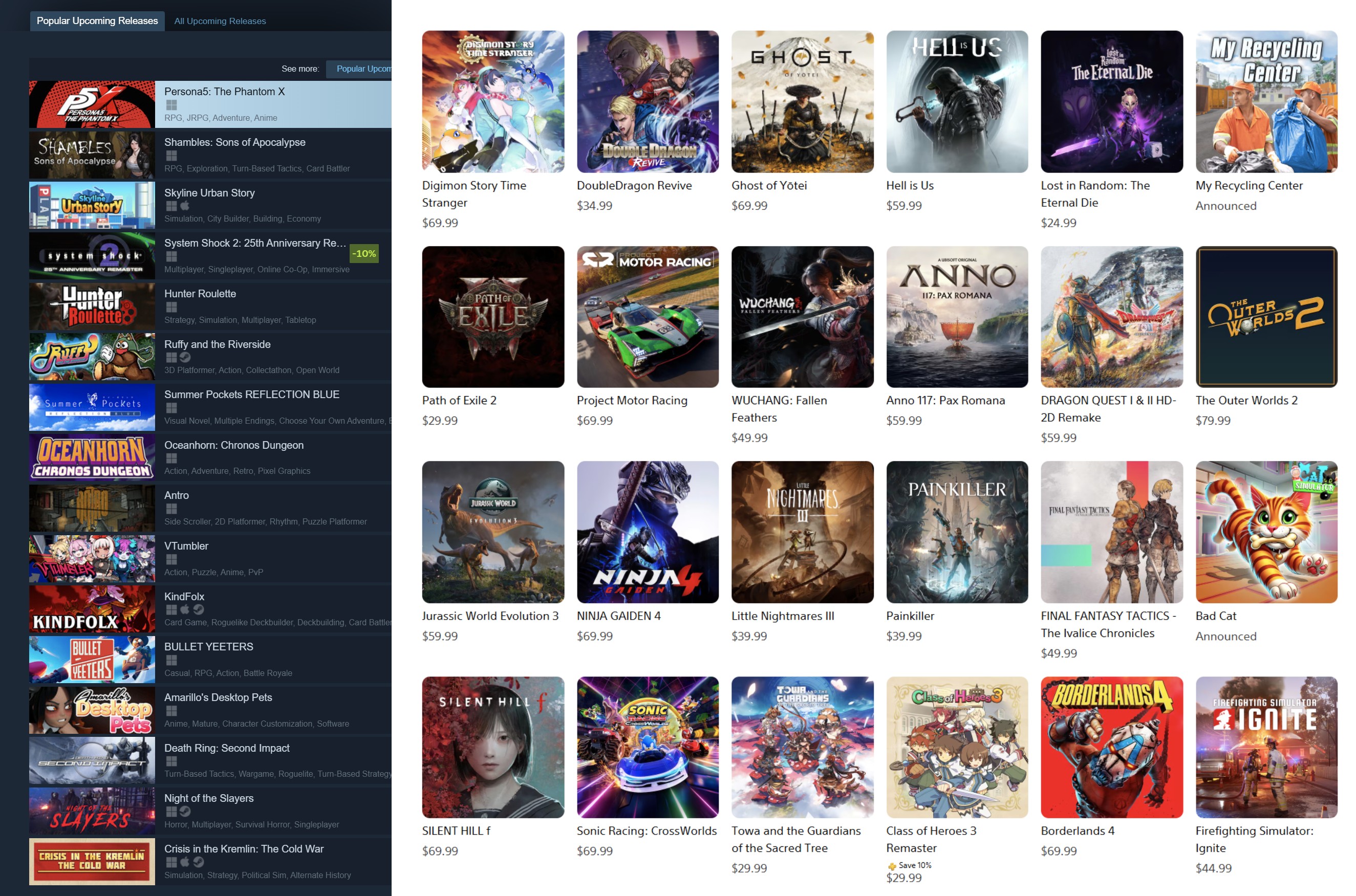Click SteamOS icon under Ruffy and the Riverside
The image size is (1356, 896).
point(185,357)
